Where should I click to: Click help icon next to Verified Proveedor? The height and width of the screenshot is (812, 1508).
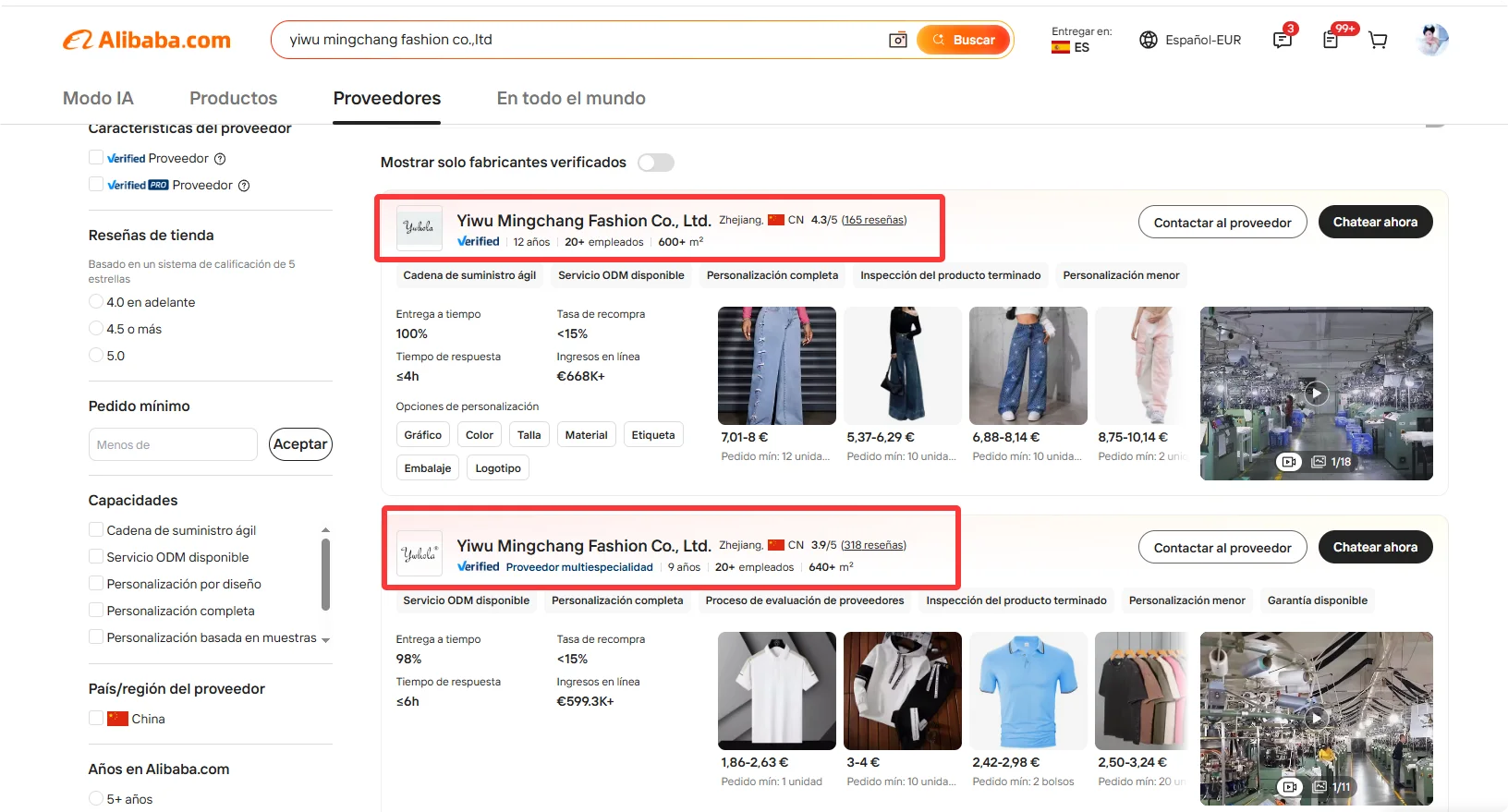pyautogui.click(x=220, y=159)
